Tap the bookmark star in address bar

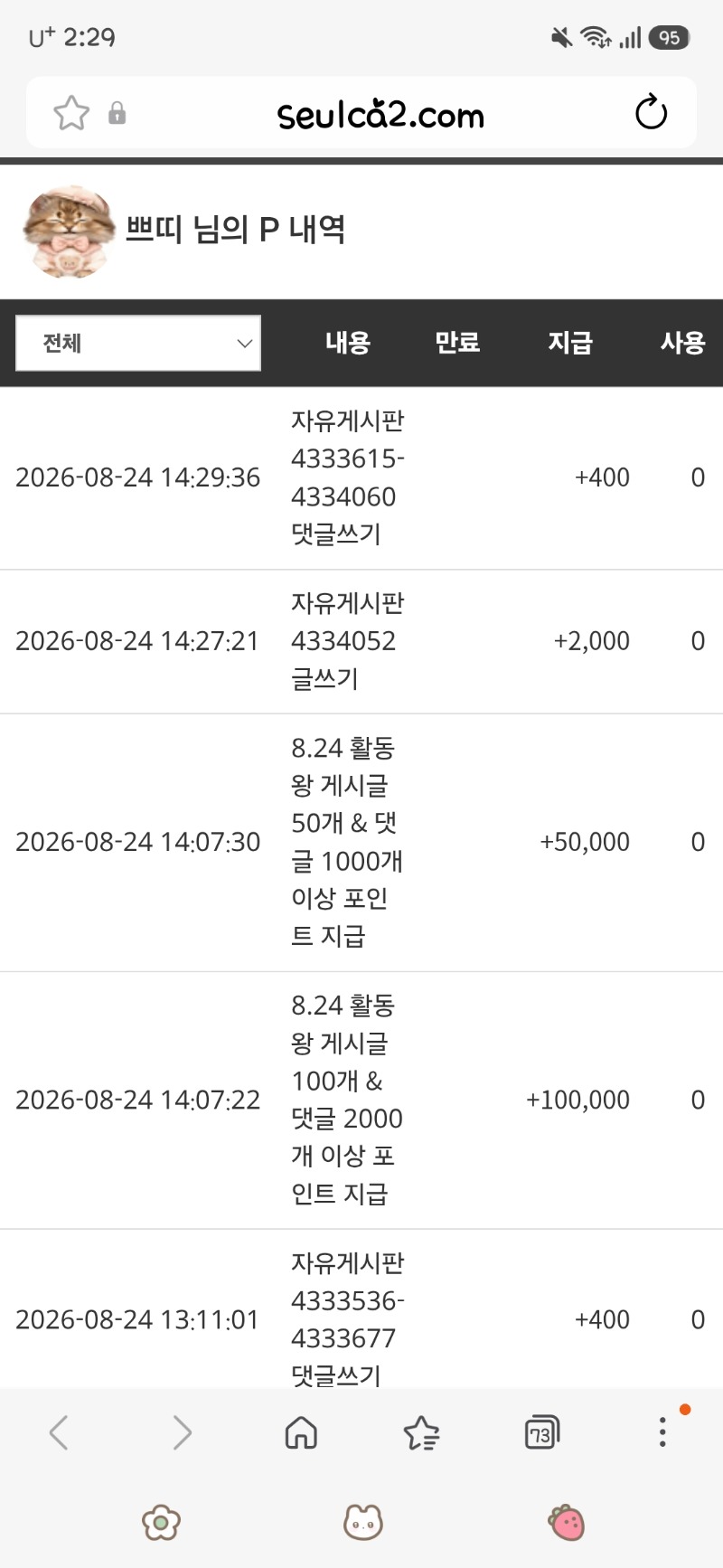(x=71, y=113)
